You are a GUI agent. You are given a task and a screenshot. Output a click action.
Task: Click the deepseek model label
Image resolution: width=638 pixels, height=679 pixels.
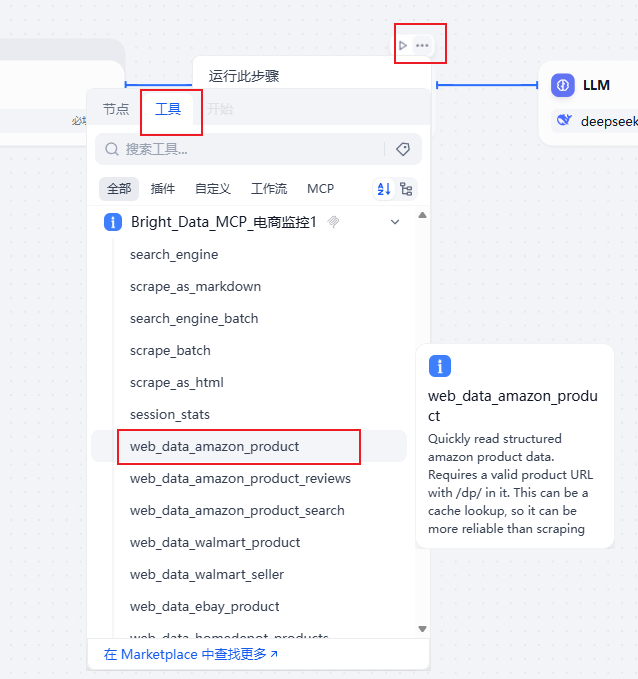(609, 121)
